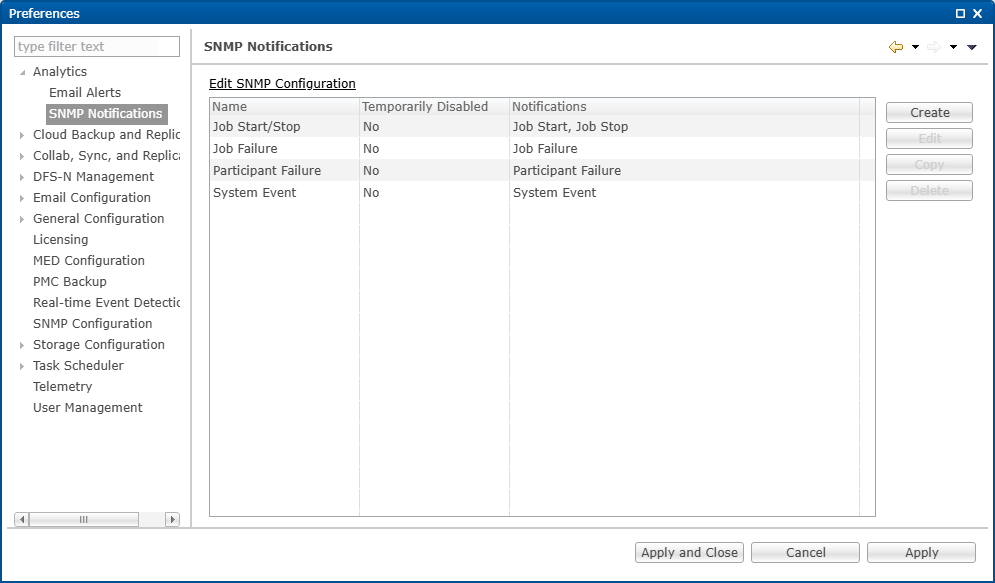
Task: Click the tree horizontal scrollbar thumb
Action: coord(84,520)
